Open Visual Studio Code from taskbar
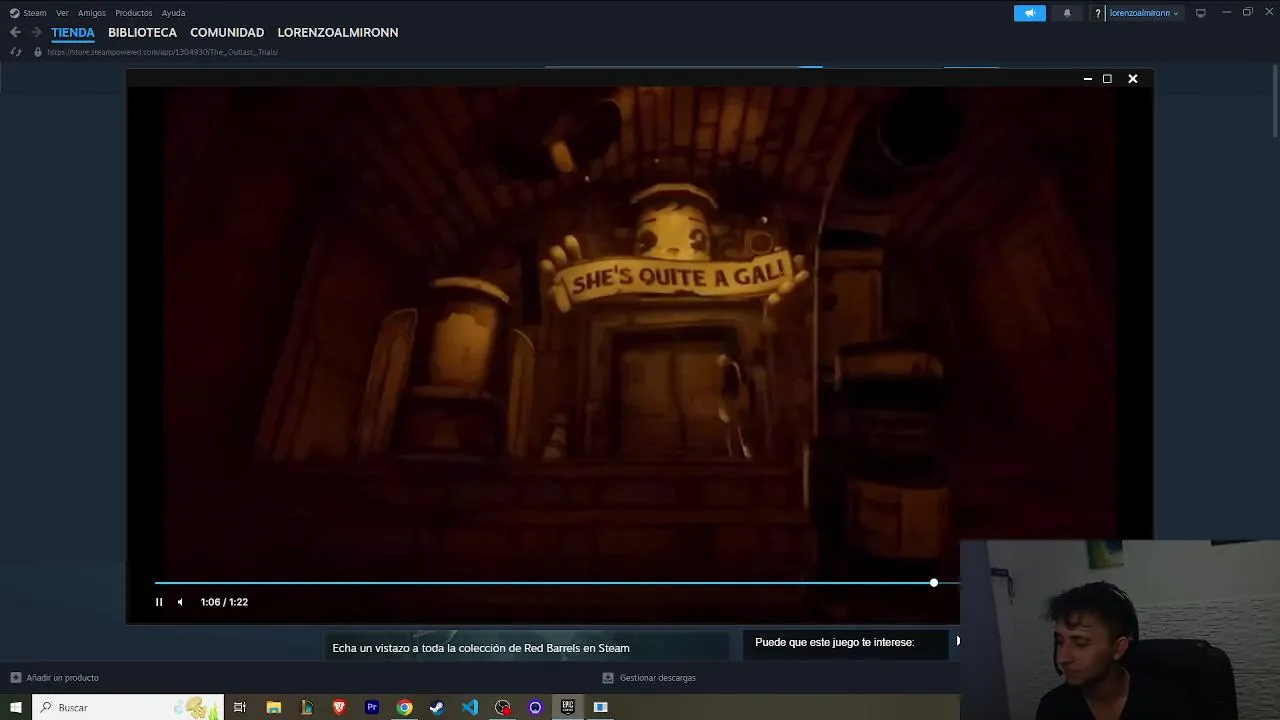 tap(470, 707)
